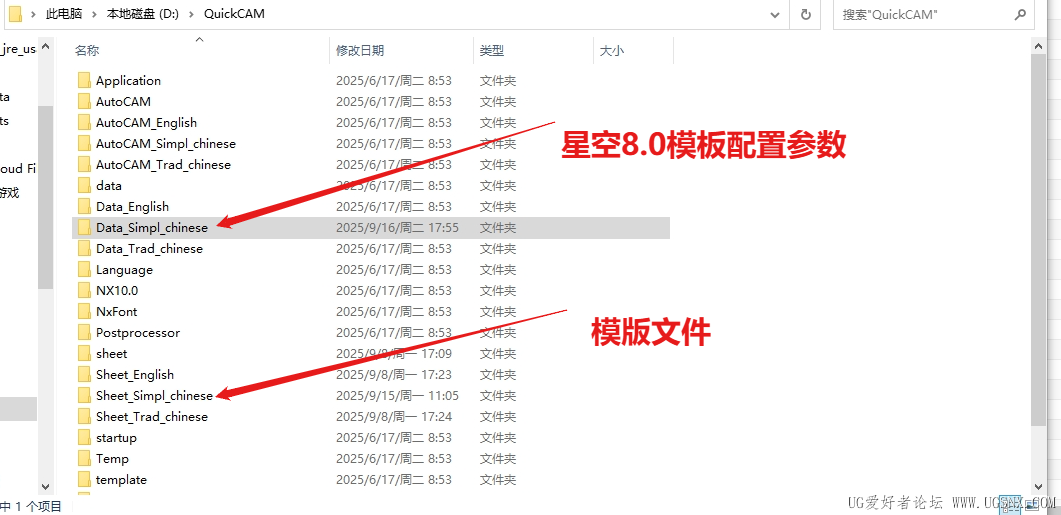Click the Data_English folder icon
This screenshot has height=515, width=1061.
[84, 206]
